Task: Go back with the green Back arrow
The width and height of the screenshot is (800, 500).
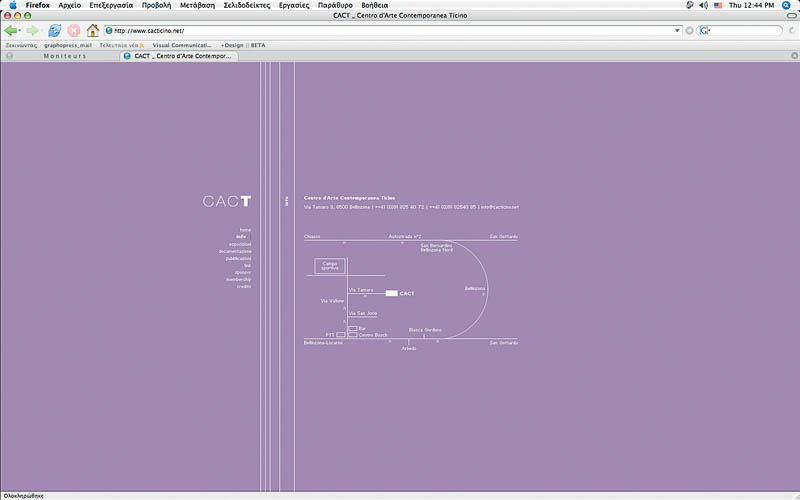Action: pos(10,31)
